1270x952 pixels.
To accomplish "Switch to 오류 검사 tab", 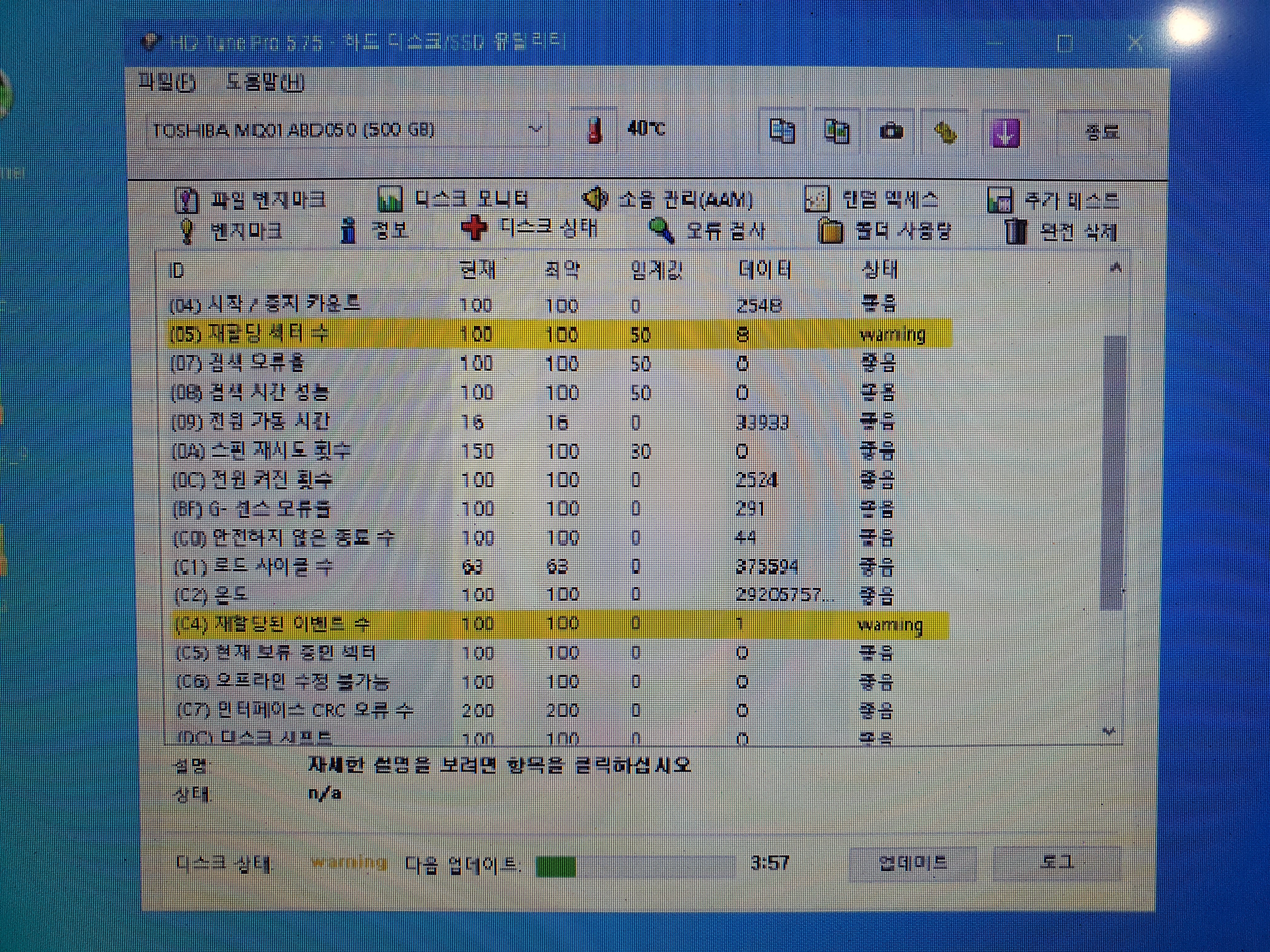I will pyautogui.click(x=707, y=231).
